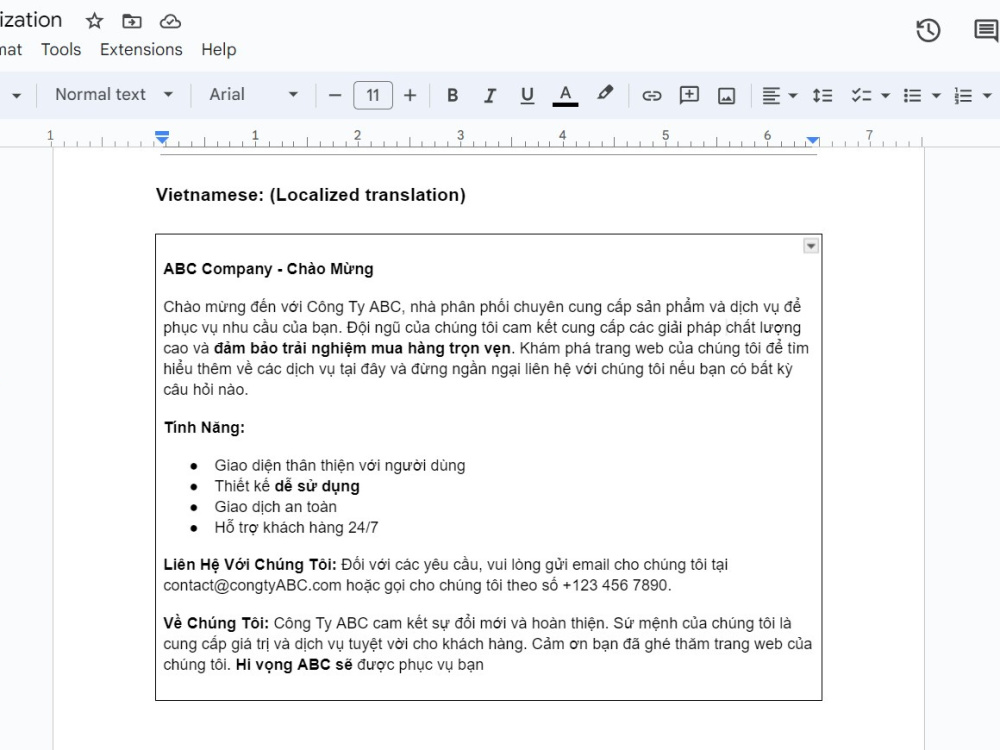Click the text alignment icon
The image size is (1000, 750).
[771, 96]
